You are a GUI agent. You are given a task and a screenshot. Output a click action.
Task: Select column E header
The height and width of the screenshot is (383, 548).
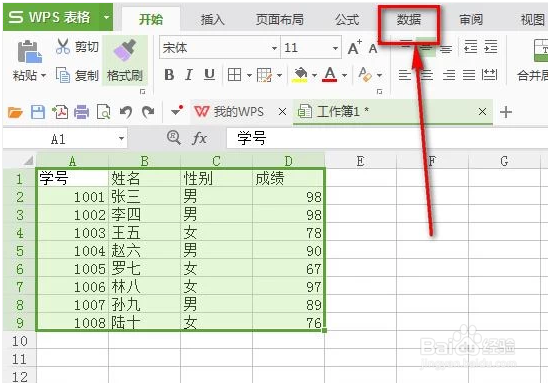click(x=360, y=161)
